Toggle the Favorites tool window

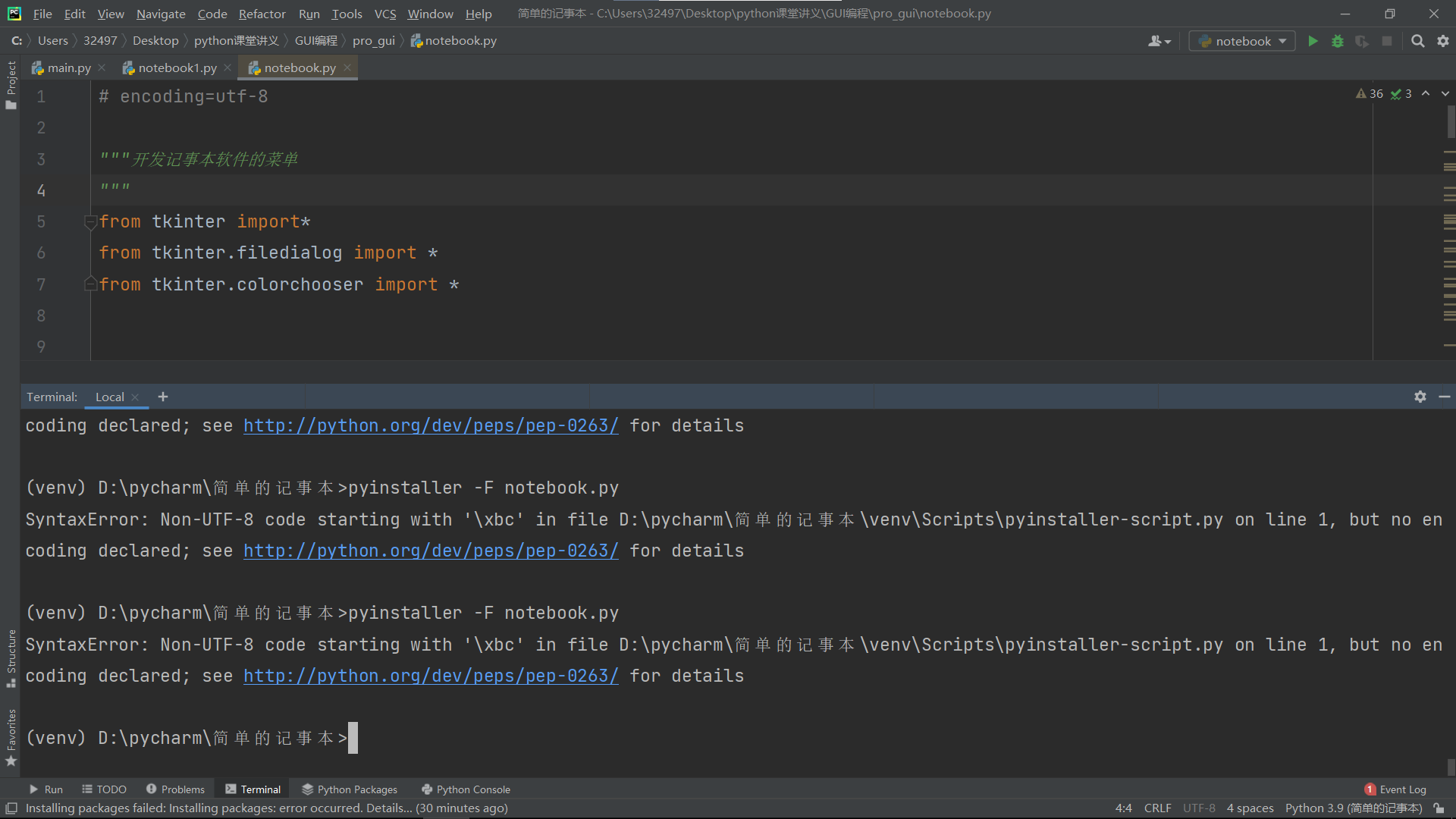tap(11, 738)
